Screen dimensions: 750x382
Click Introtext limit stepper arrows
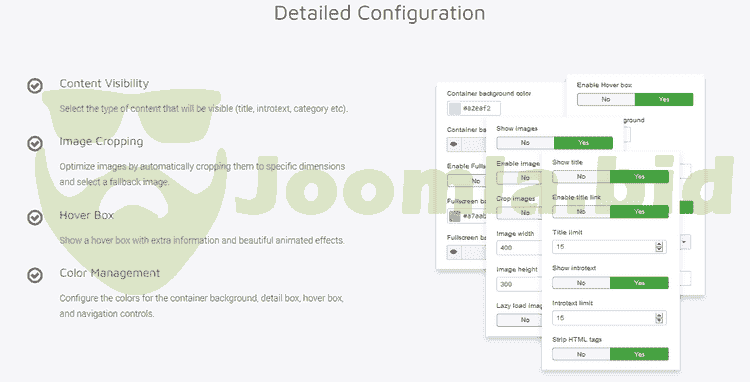[x=659, y=318]
